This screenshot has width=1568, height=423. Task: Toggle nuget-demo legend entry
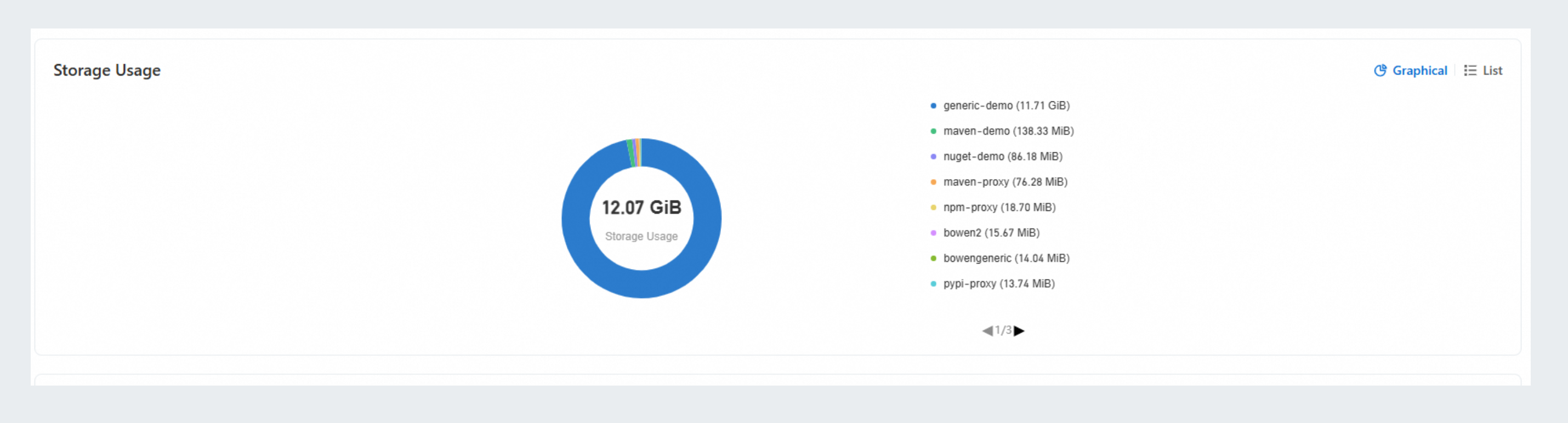(1003, 156)
